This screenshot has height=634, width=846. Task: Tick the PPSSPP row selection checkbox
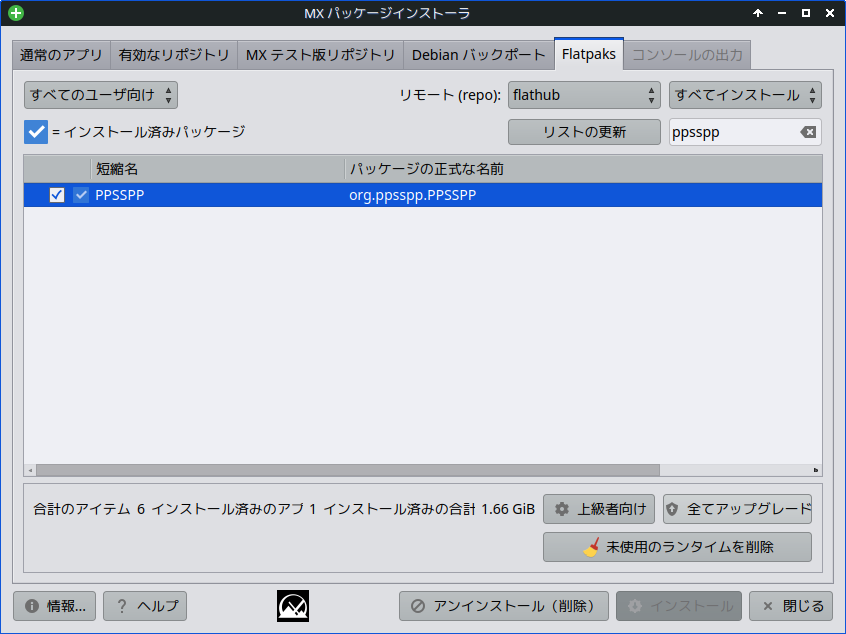click(x=57, y=195)
